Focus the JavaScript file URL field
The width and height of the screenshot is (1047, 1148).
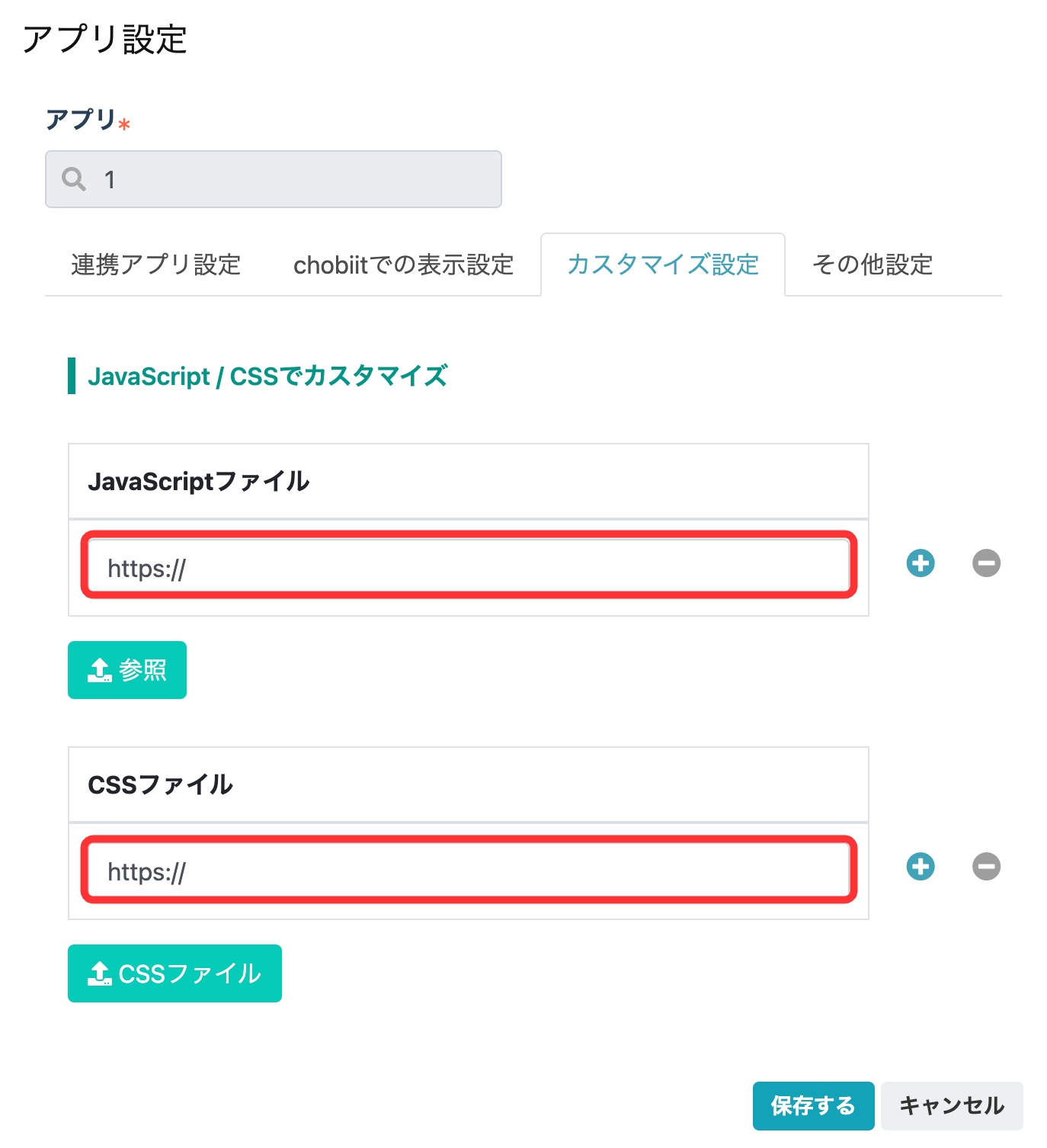pos(469,565)
